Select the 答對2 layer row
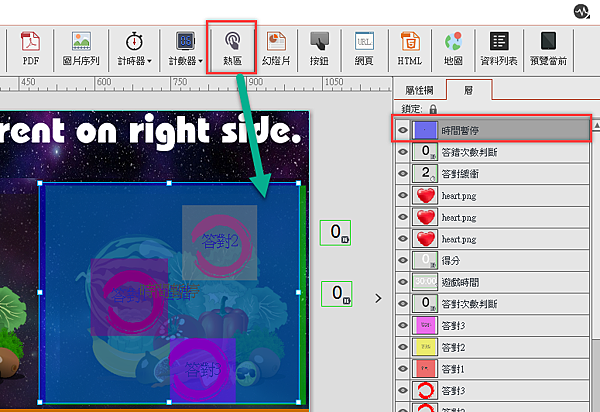This screenshot has height=412, width=600. [x=492, y=347]
